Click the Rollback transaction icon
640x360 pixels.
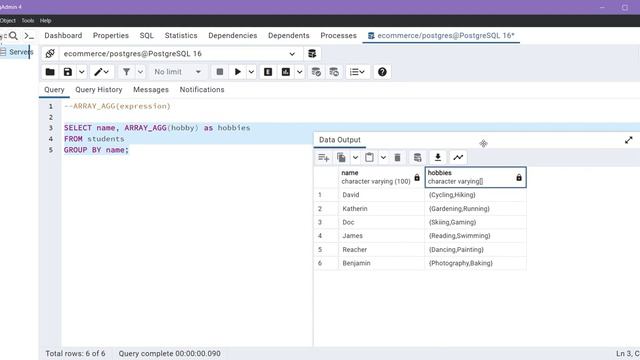click(334, 72)
